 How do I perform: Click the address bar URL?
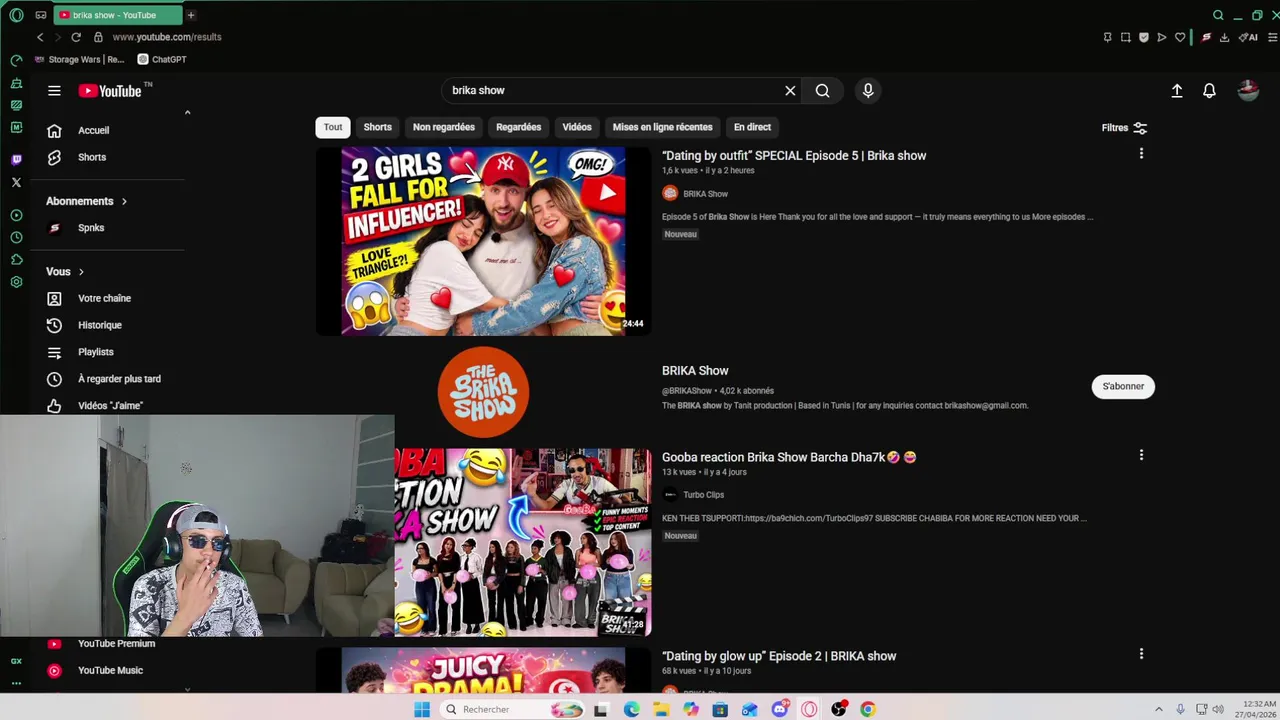167,37
